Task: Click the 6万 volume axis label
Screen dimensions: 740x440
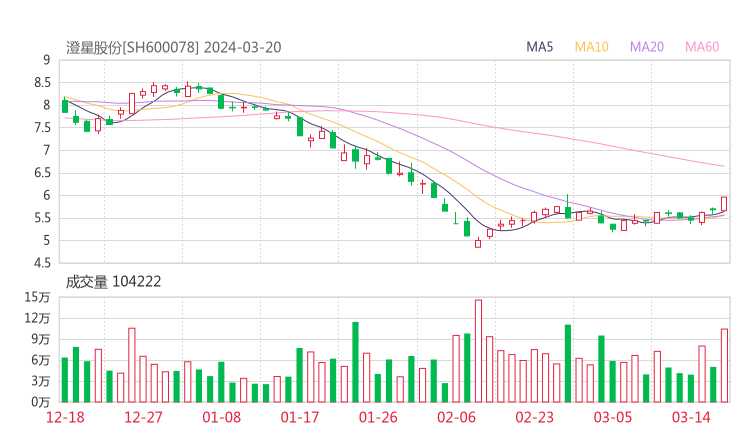Action: [41, 360]
